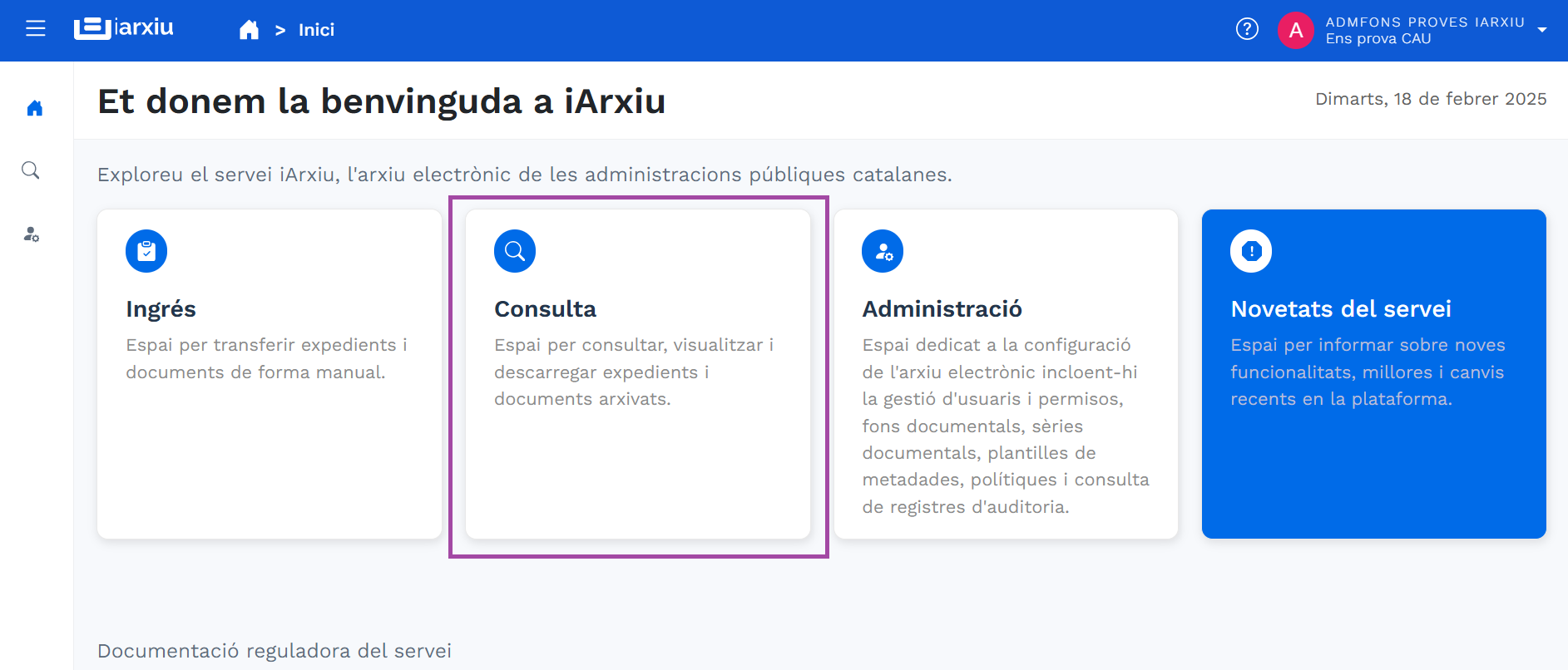Click the home breadcrumb icon
This screenshot has width=1568, height=670.
coord(249,30)
